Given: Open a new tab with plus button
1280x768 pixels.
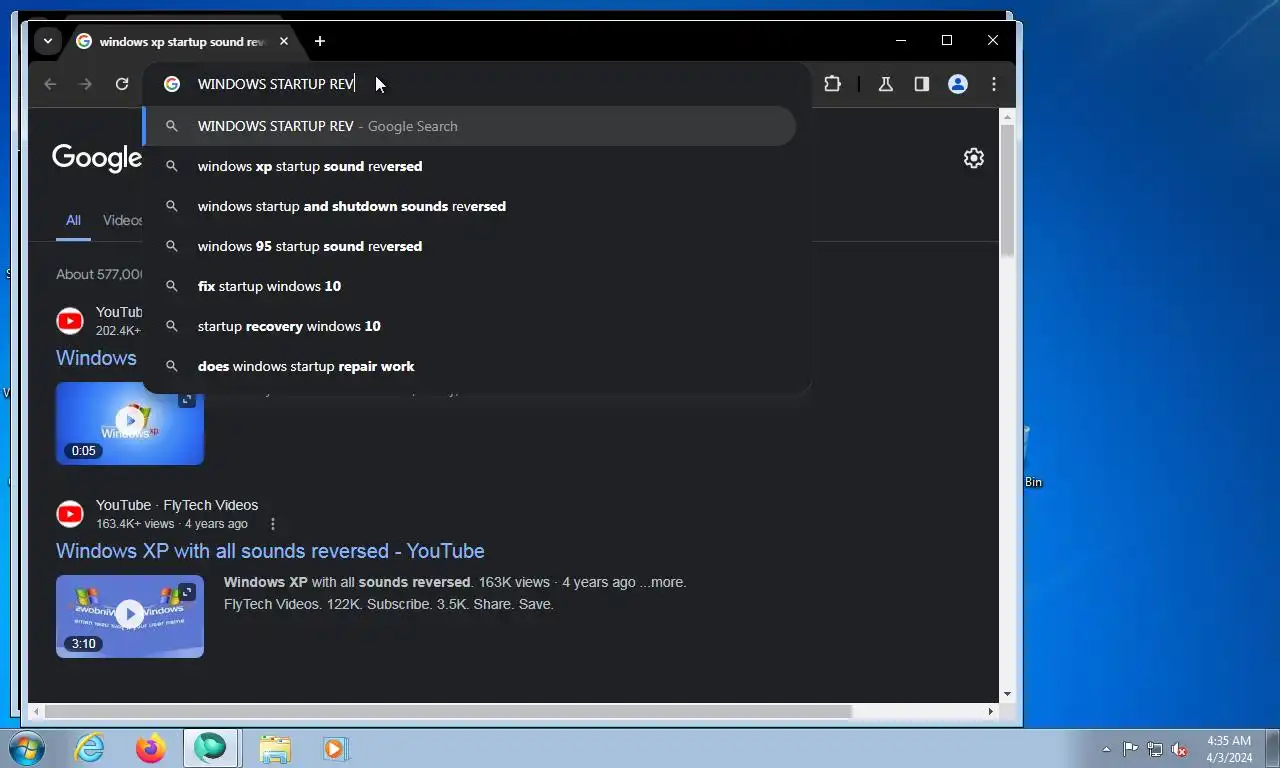Looking at the screenshot, I should tap(320, 41).
